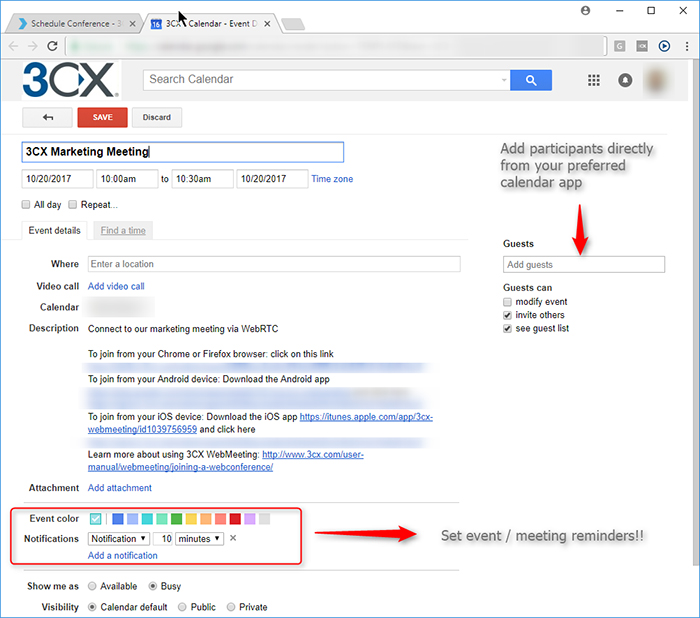Click the Add guests field
The image size is (700, 618).
click(x=584, y=264)
